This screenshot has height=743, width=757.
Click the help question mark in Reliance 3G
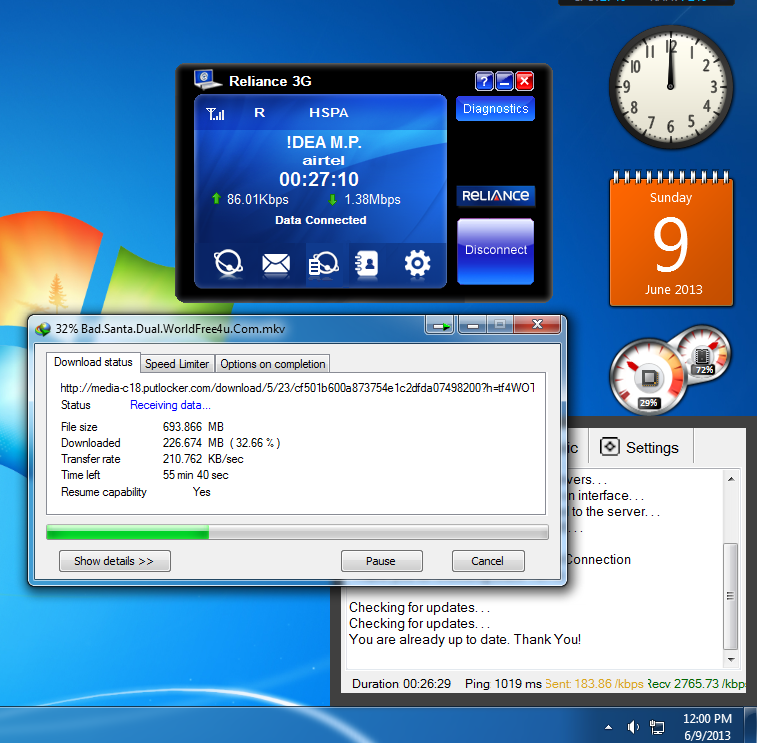(x=484, y=81)
